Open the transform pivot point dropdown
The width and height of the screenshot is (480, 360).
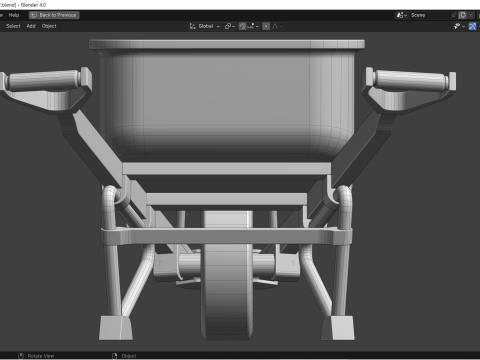pos(230,26)
